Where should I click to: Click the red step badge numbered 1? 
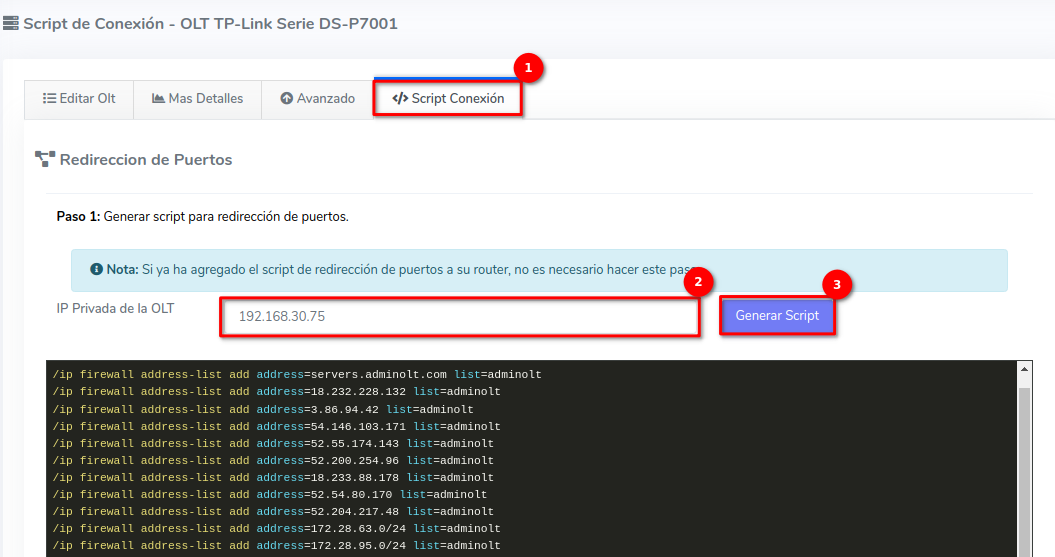coord(527,68)
